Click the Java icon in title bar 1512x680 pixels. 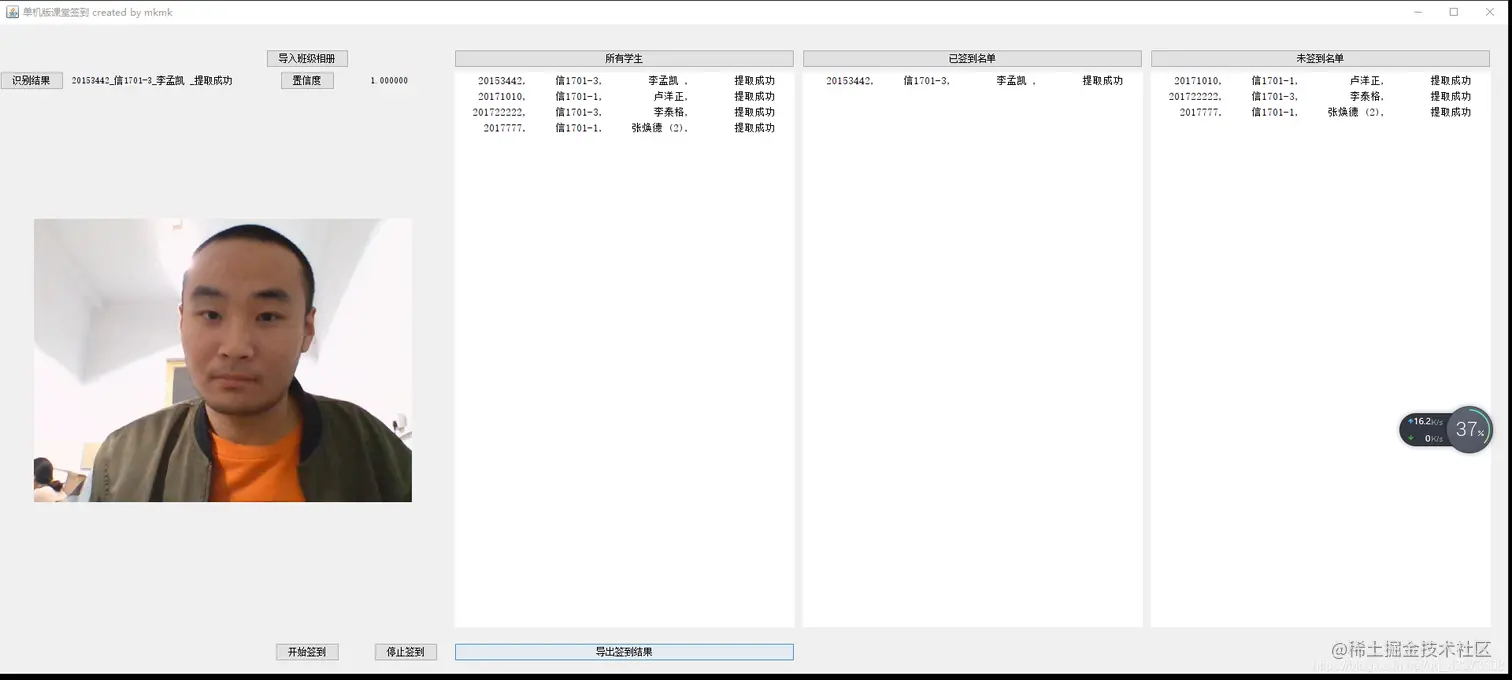(x=13, y=12)
